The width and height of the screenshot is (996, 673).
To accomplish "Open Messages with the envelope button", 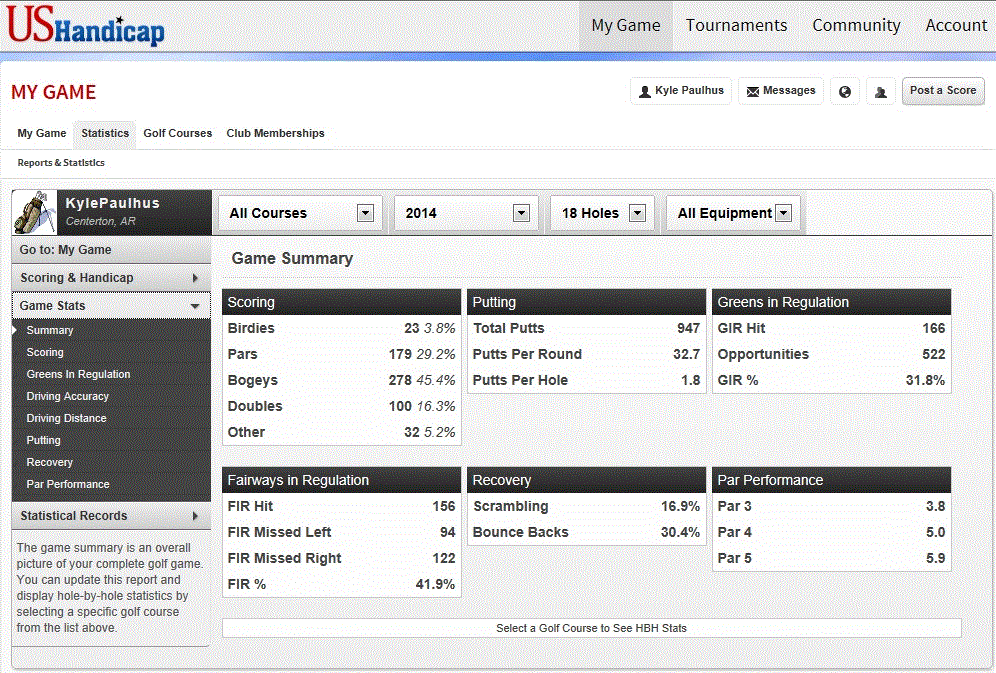I will click(x=780, y=91).
